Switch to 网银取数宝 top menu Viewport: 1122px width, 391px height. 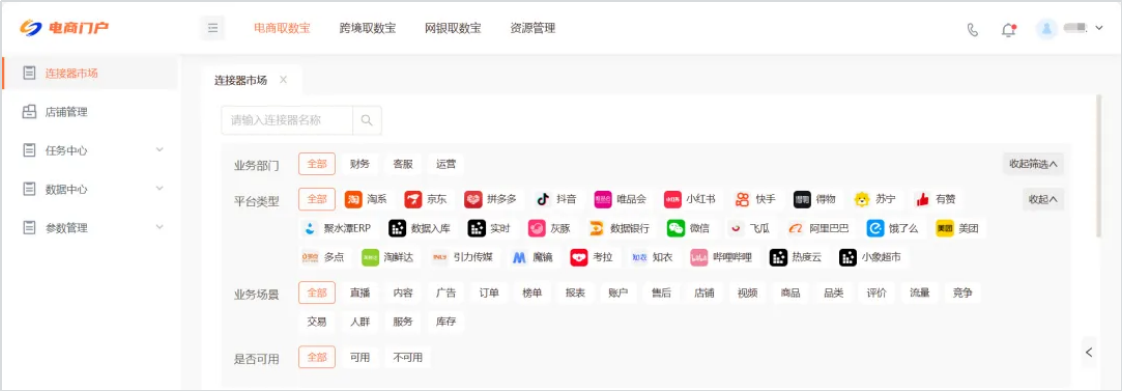(x=453, y=29)
